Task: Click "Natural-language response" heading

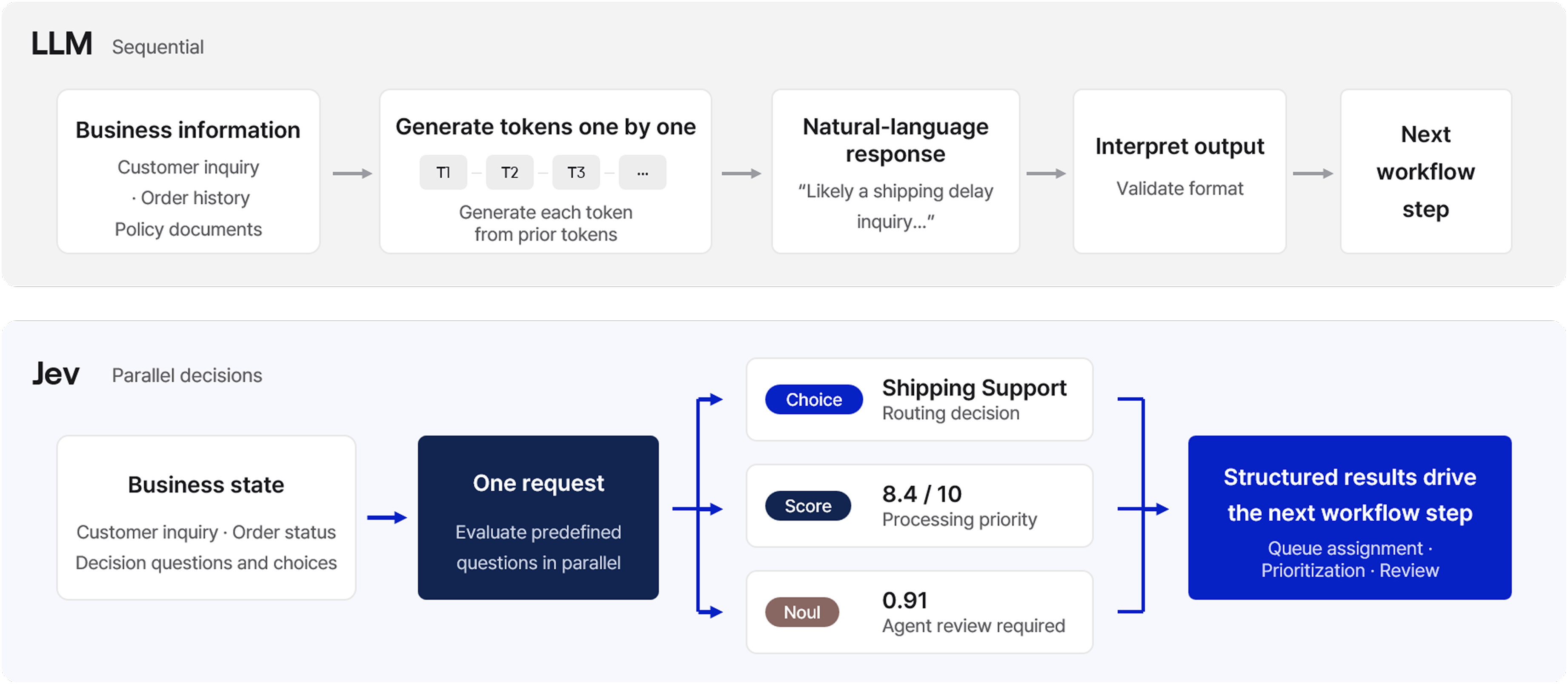Action: (896, 140)
